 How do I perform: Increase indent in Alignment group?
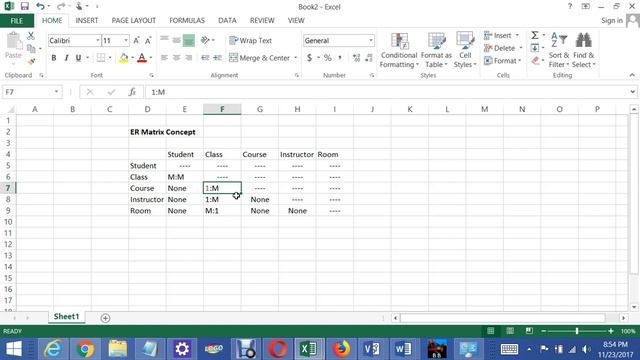[218, 58]
